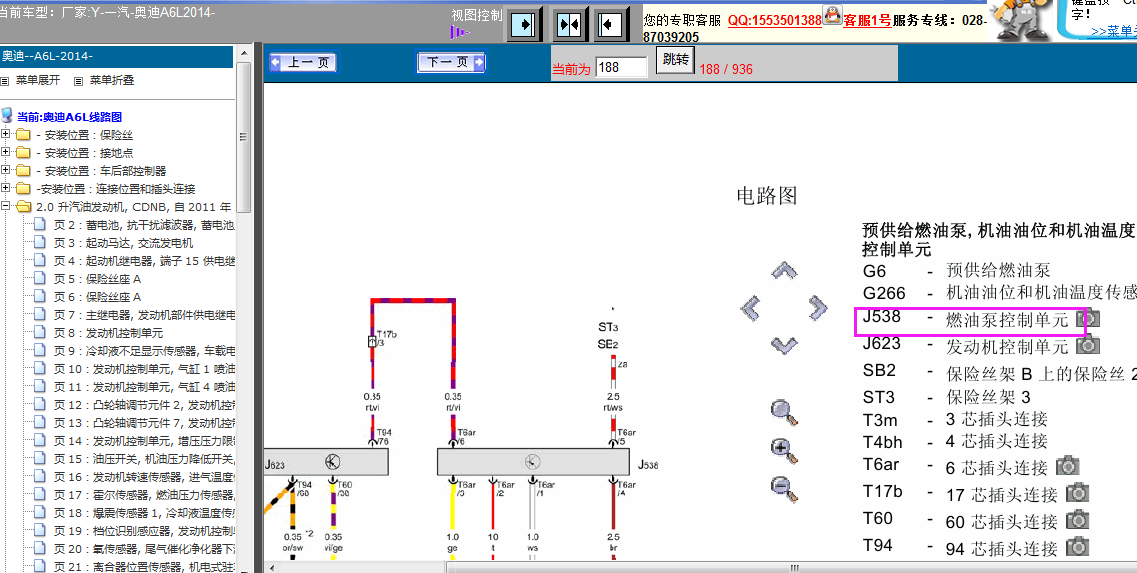Expand the 安装位置 : 接地点 folder

6,153
